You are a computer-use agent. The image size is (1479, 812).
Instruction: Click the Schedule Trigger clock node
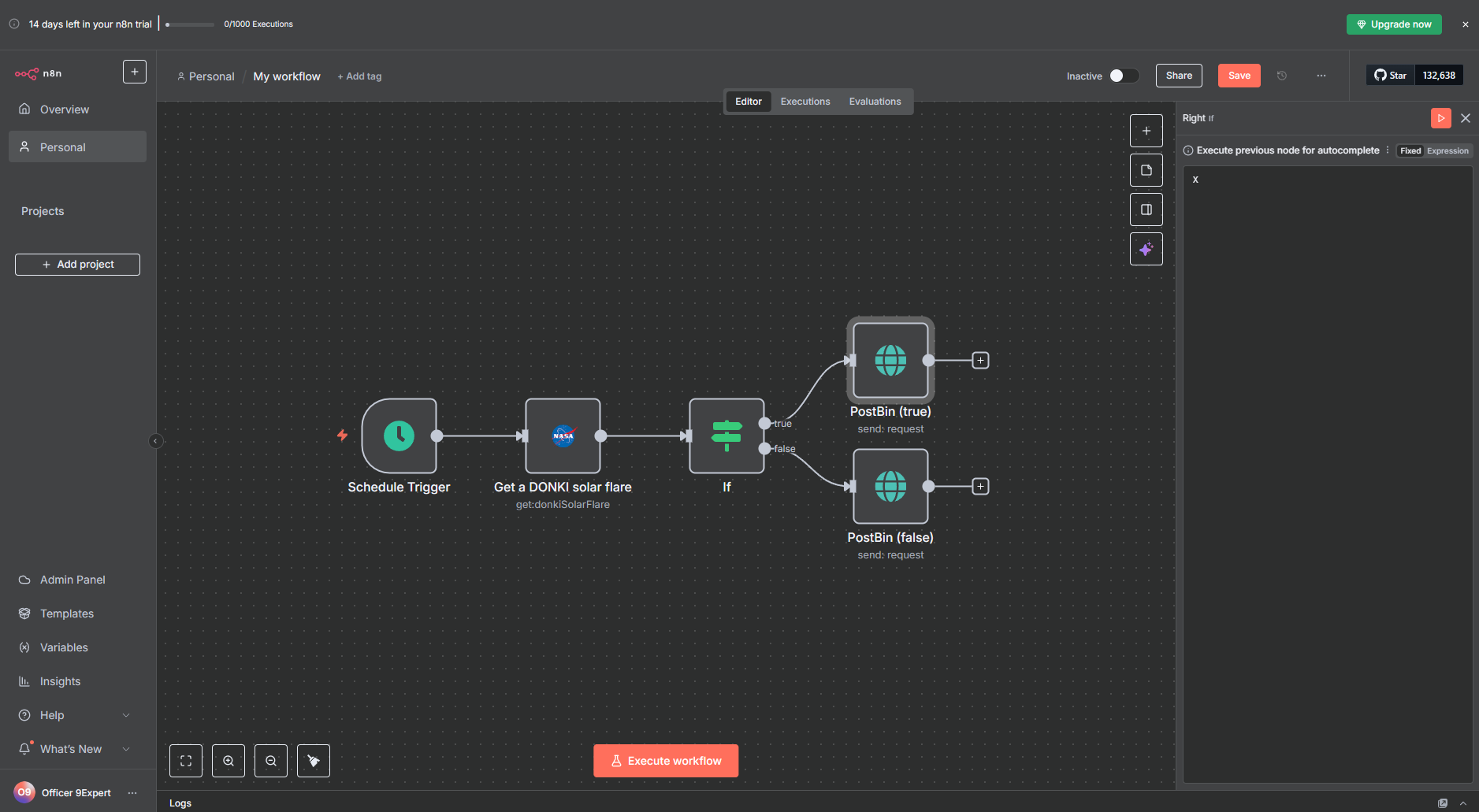coord(399,436)
